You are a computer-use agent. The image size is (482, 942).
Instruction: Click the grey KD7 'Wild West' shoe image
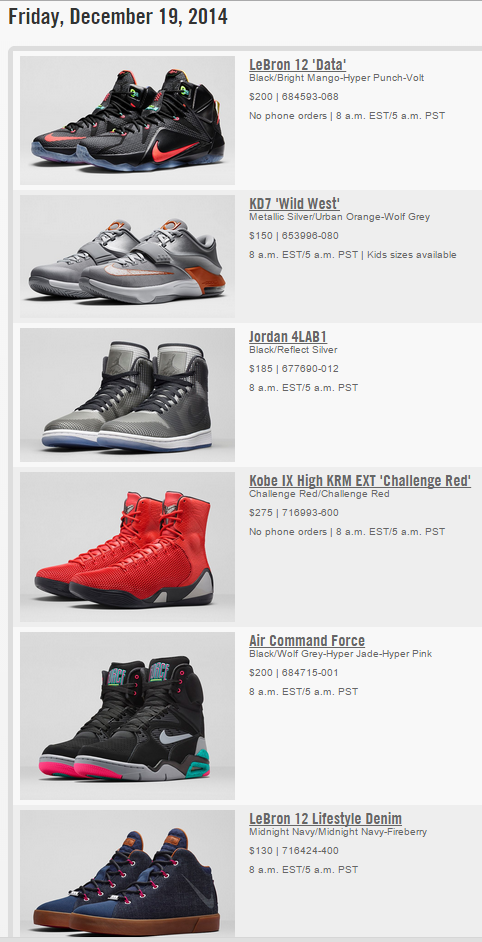click(x=127, y=257)
